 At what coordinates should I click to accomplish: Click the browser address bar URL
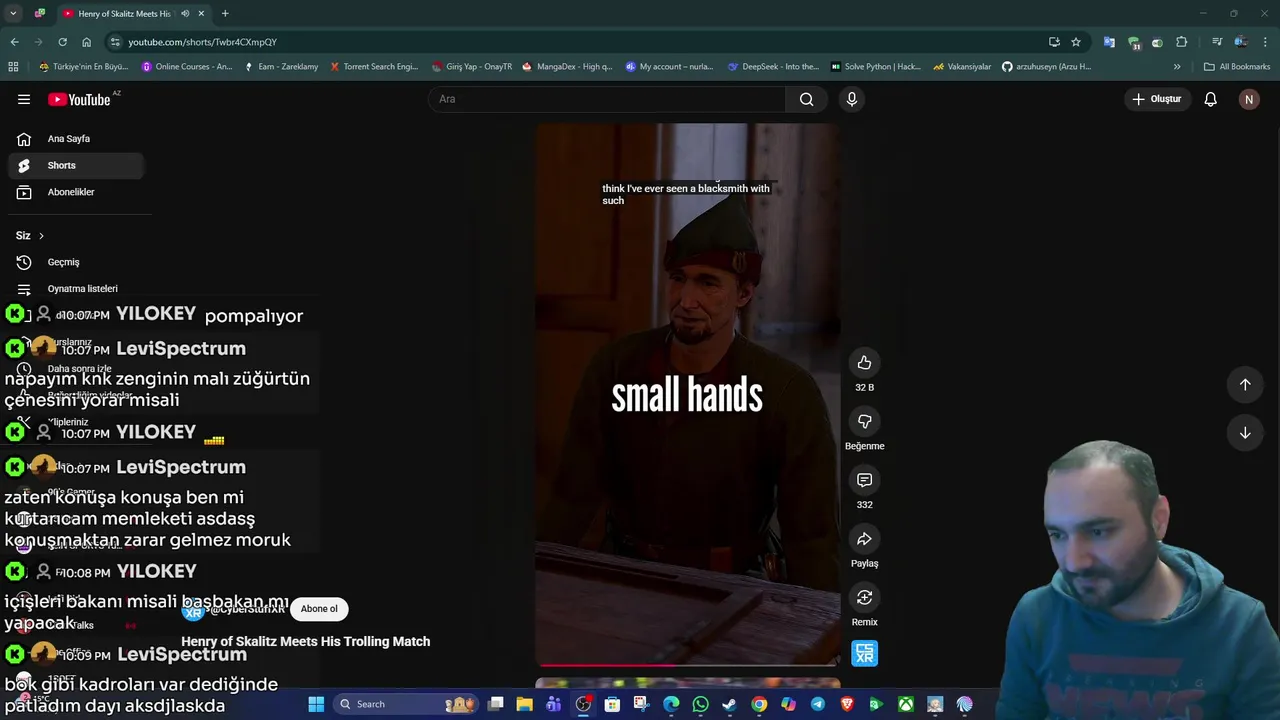[x=202, y=42]
